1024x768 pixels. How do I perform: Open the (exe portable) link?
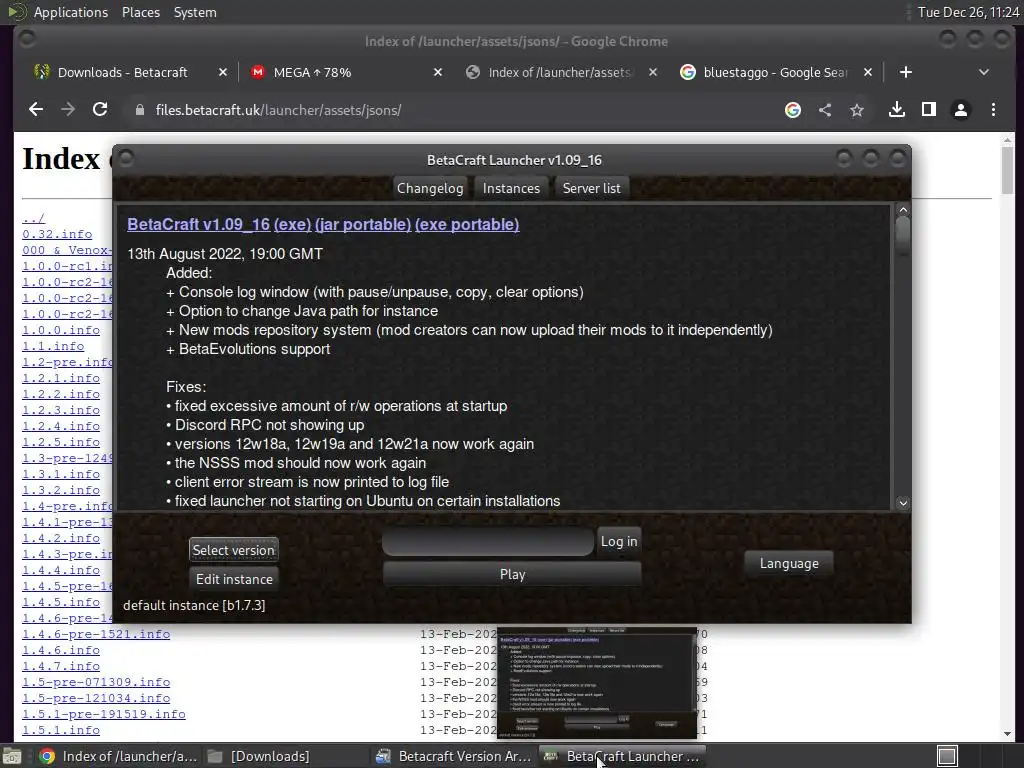(467, 224)
